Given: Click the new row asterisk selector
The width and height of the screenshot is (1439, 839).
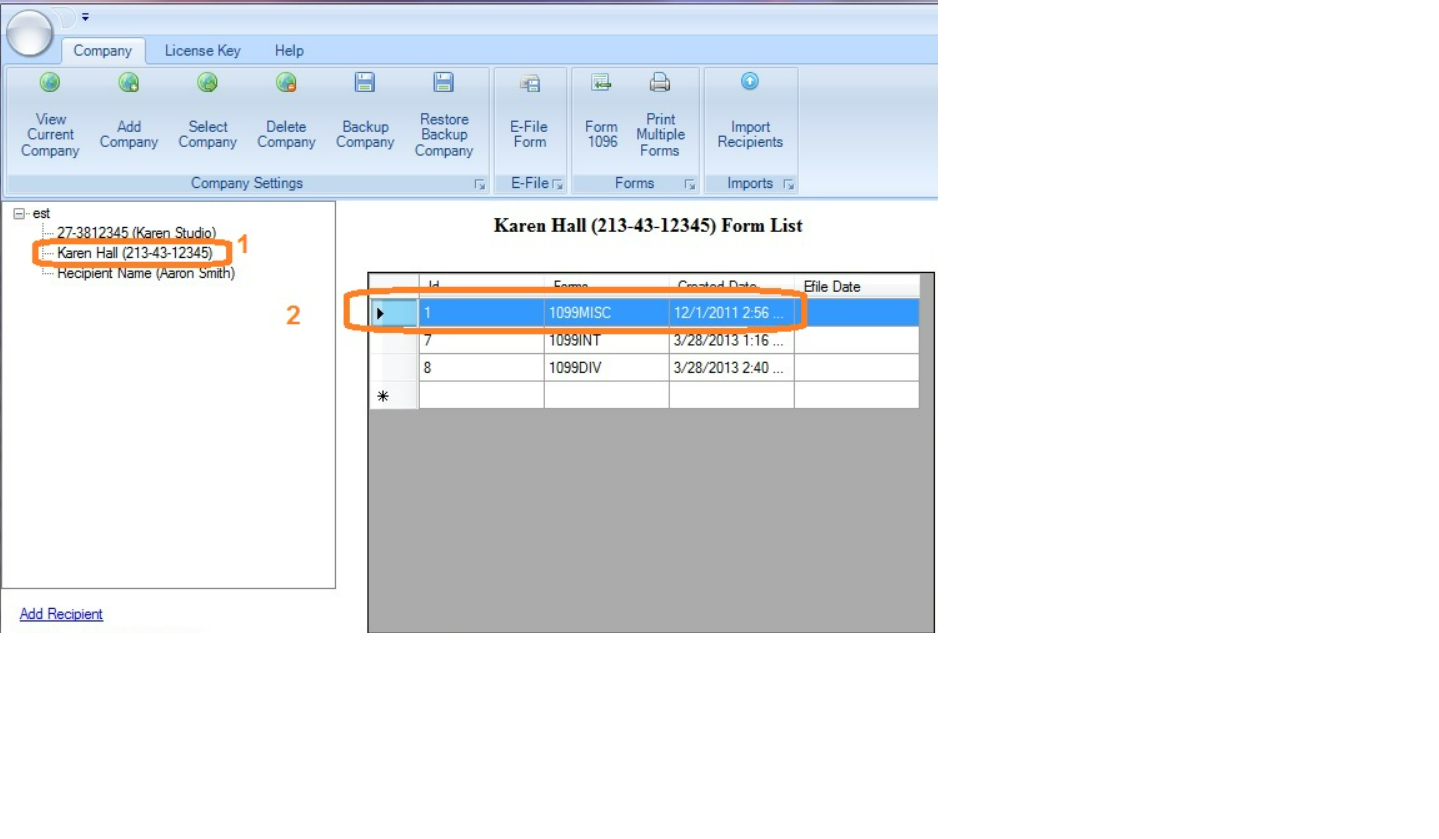Looking at the screenshot, I should 394,395.
